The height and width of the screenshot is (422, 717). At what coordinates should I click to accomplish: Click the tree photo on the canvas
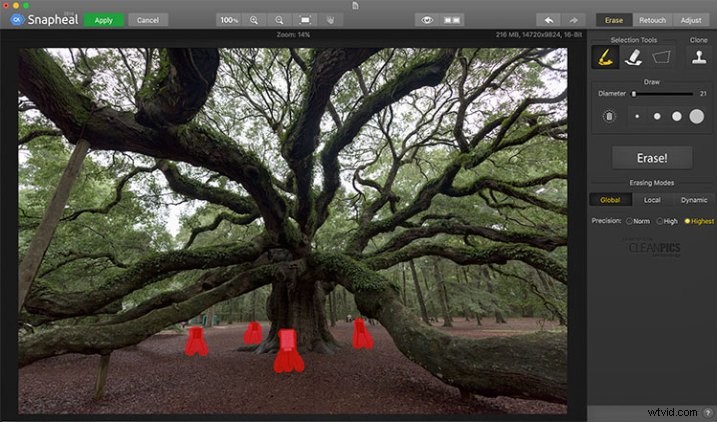click(293, 231)
